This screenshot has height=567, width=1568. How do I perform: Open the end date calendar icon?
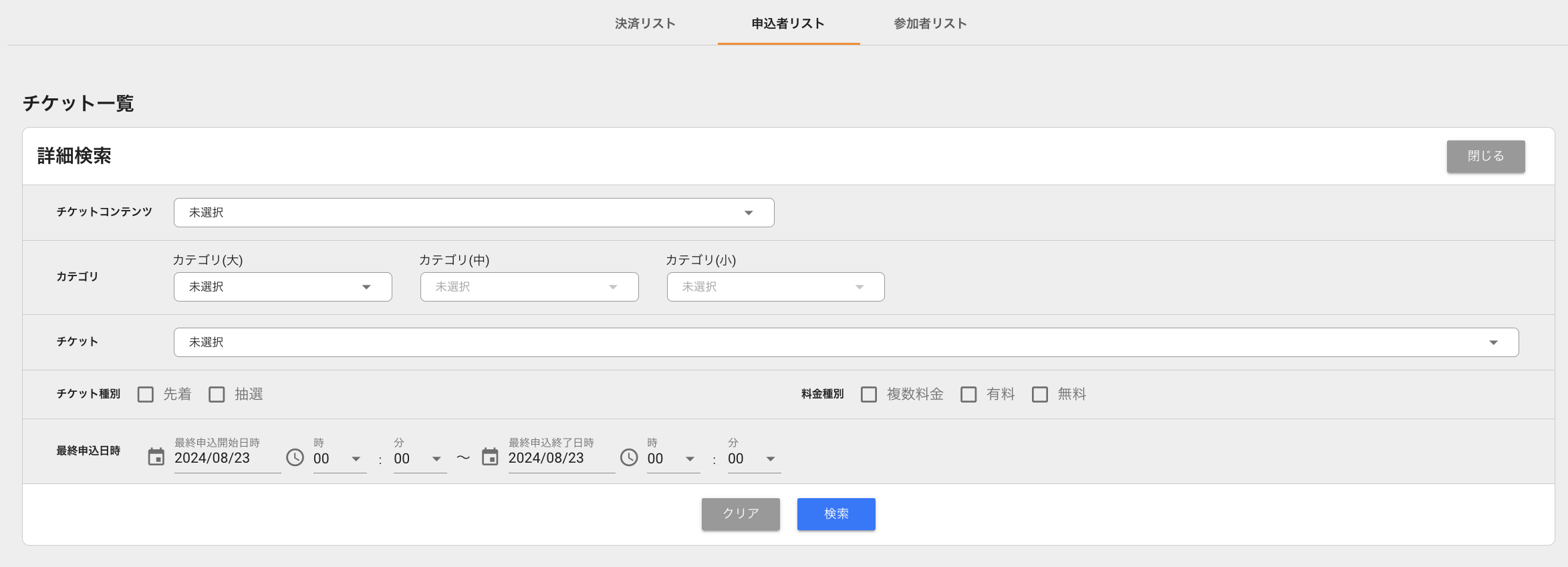[490, 457]
